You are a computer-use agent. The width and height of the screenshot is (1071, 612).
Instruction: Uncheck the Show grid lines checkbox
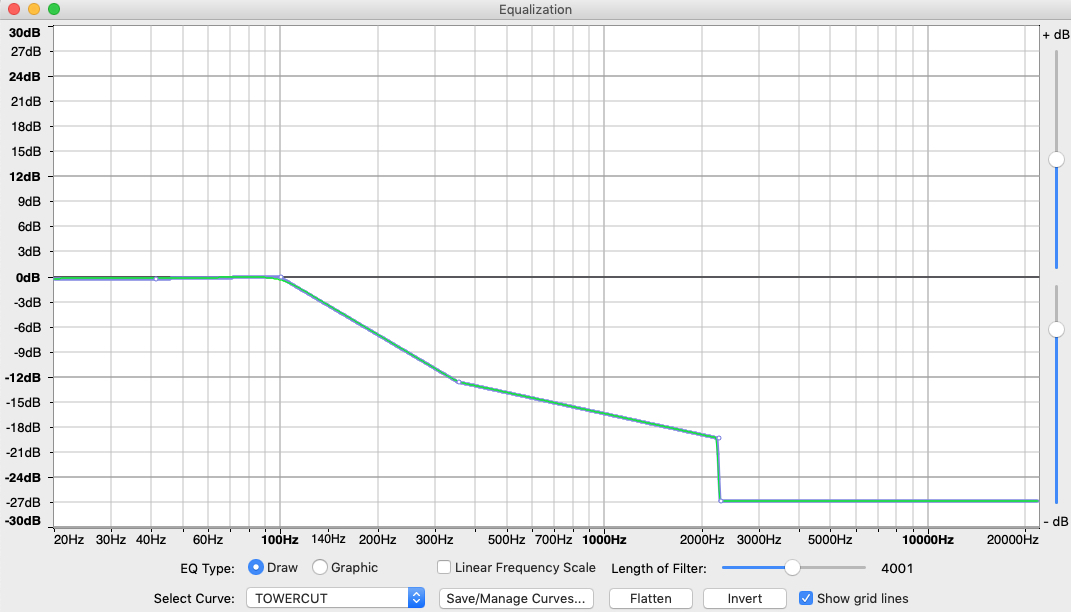(x=806, y=598)
